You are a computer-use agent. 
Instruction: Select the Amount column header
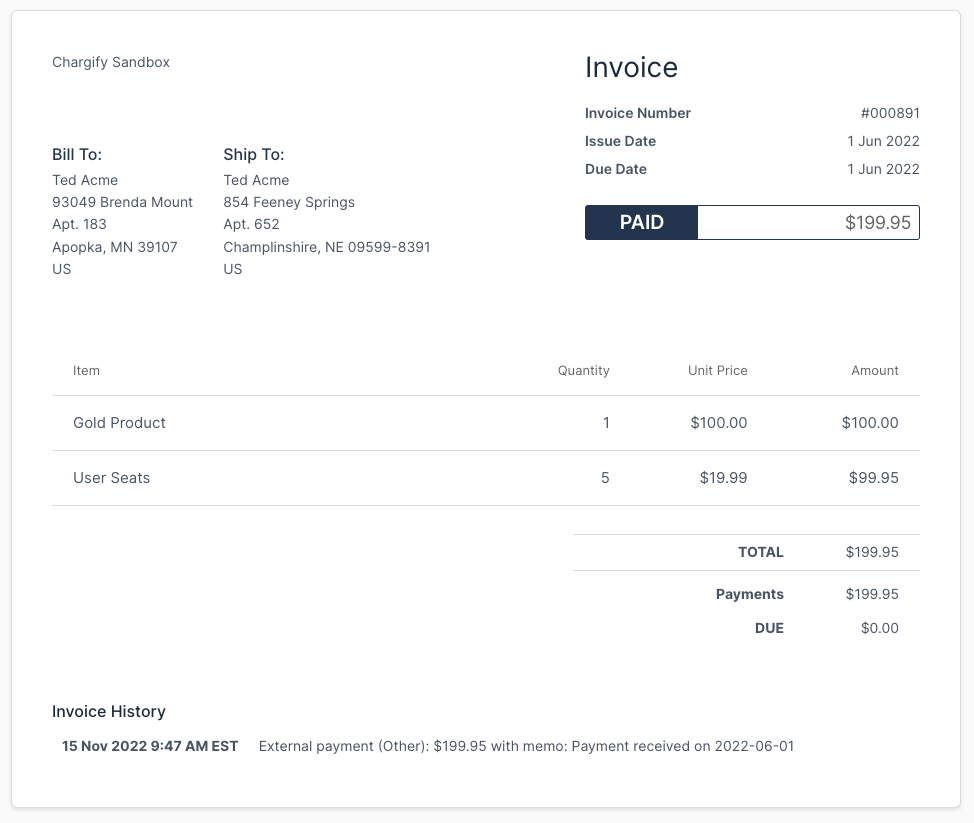pyautogui.click(x=875, y=370)
